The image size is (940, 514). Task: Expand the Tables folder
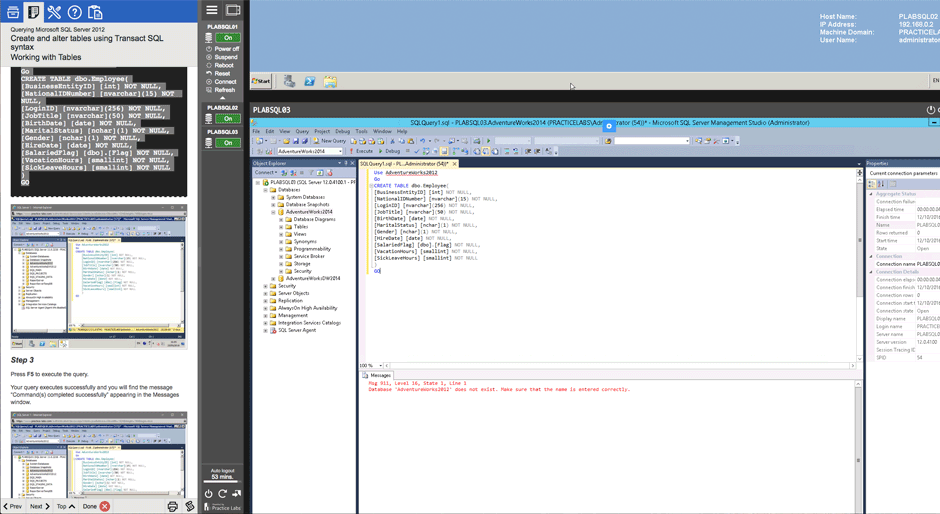[x=281, y=227]
